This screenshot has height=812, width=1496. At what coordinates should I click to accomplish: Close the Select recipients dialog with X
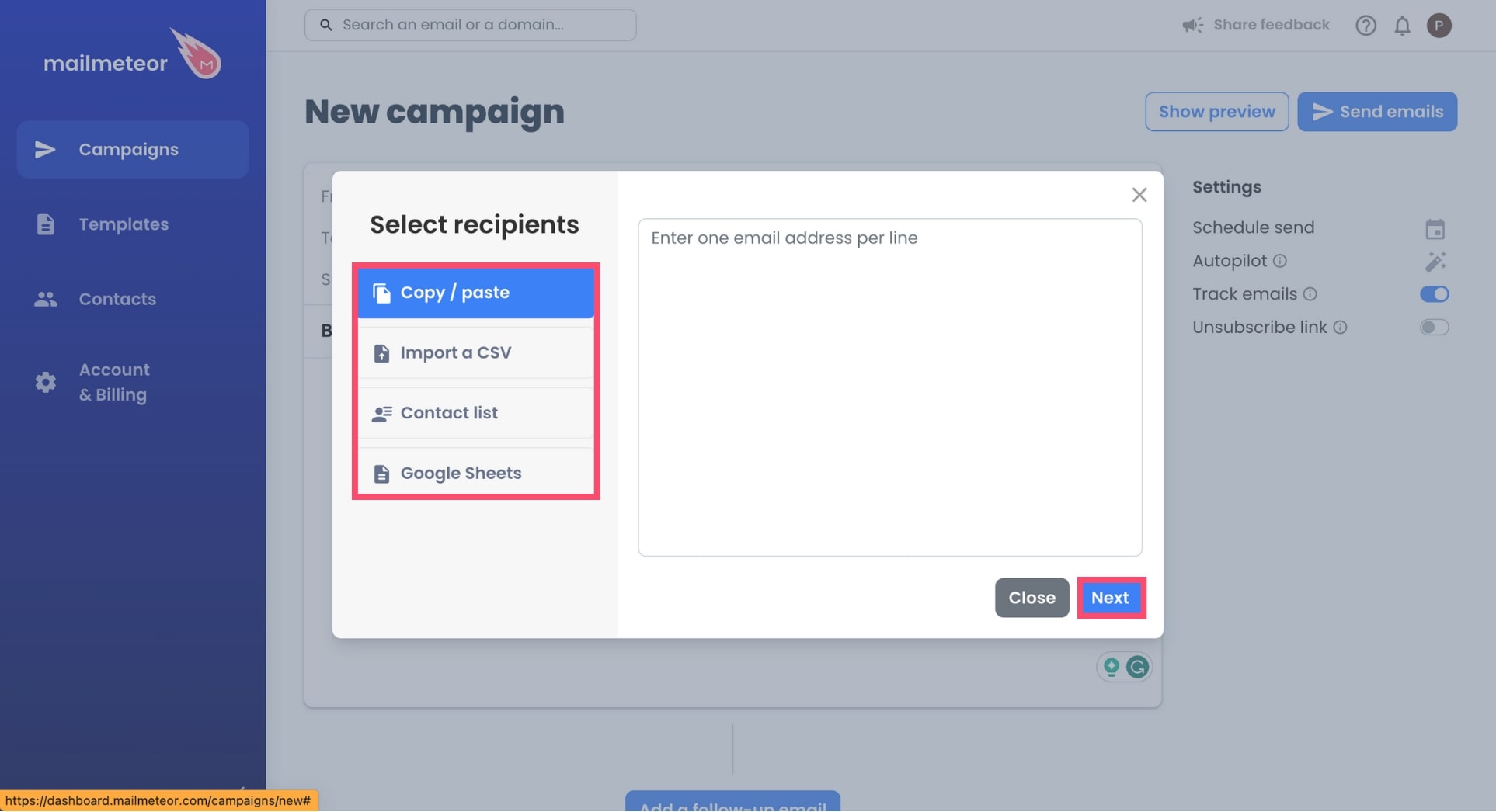(1139, 195)
